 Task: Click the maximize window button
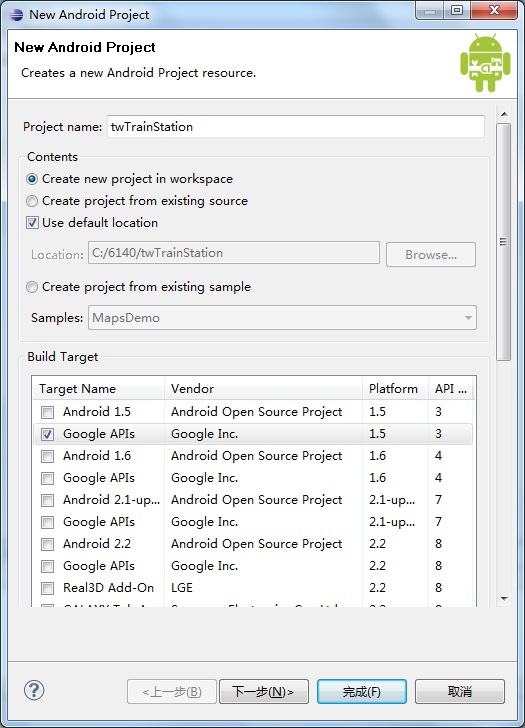tap(457, 10)
